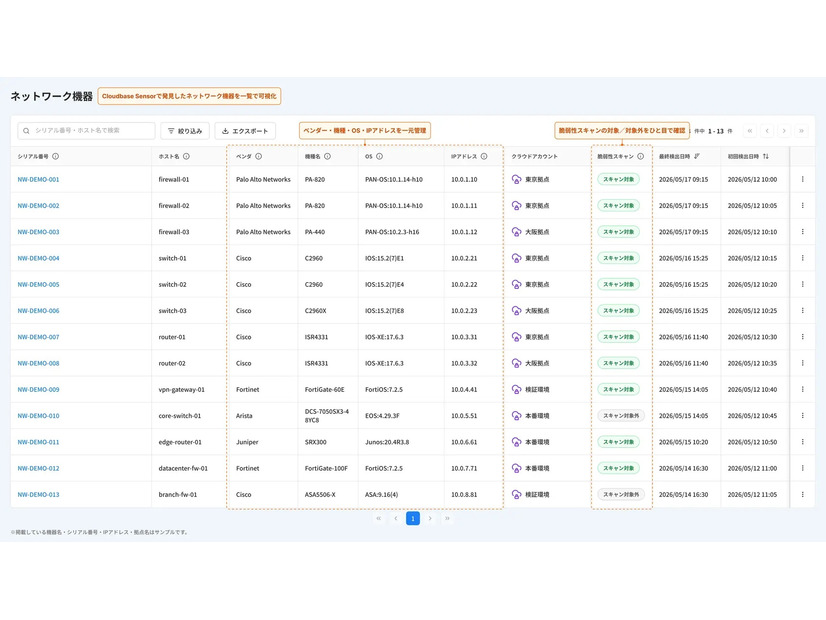Screen dimensions: 826x620
Task: Go to next page in bottom pagination
Action: tap(430, 518)
